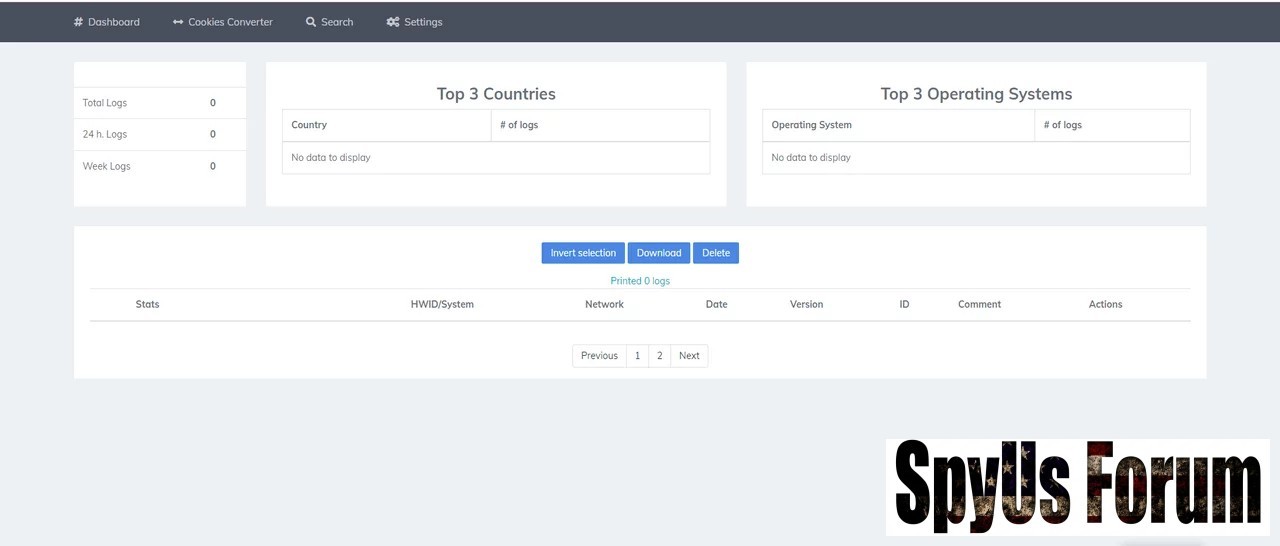The height and width of the screenshot is (546, 1280).
Task: Click the Version column header
Action: 806,304
